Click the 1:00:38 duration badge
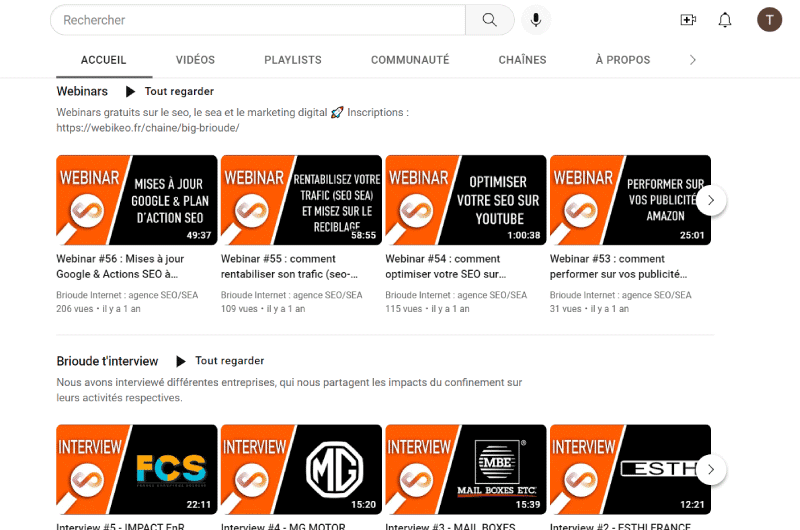Image resolution: width=800 pixels, height=530 pixels. click(x=523, y=235)
